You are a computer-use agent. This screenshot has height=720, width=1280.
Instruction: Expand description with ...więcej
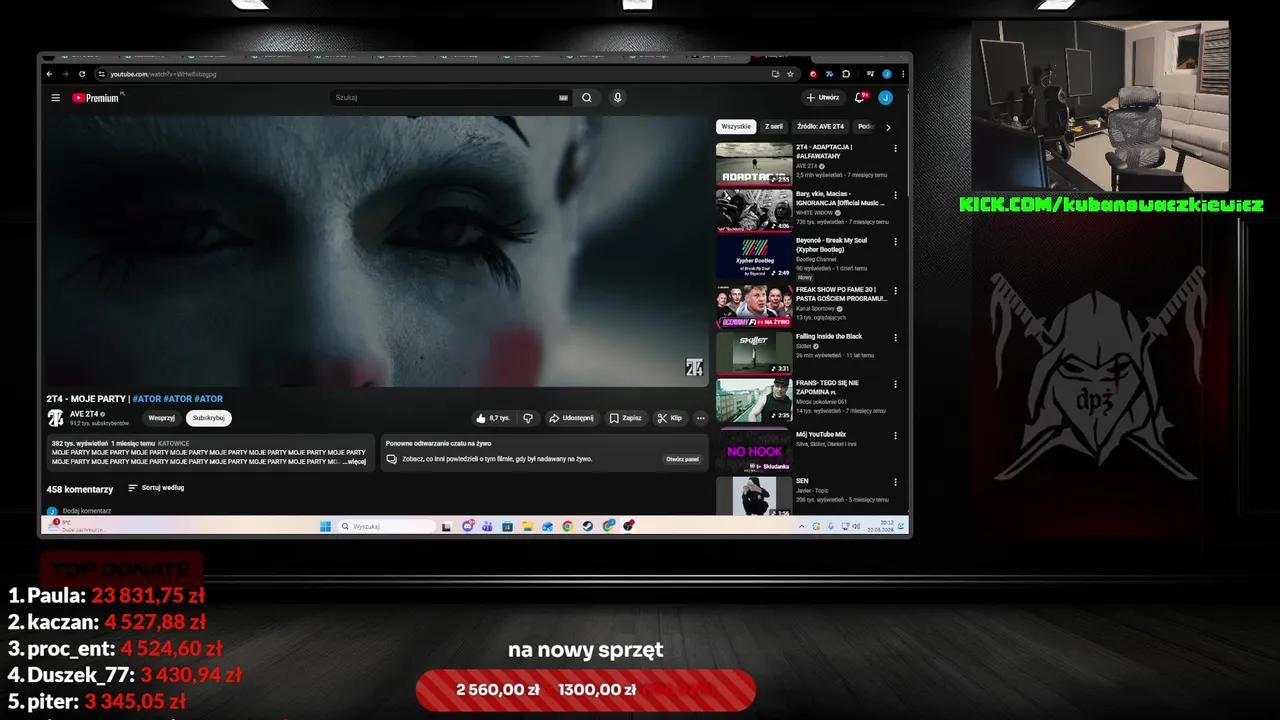click(355, 462)
